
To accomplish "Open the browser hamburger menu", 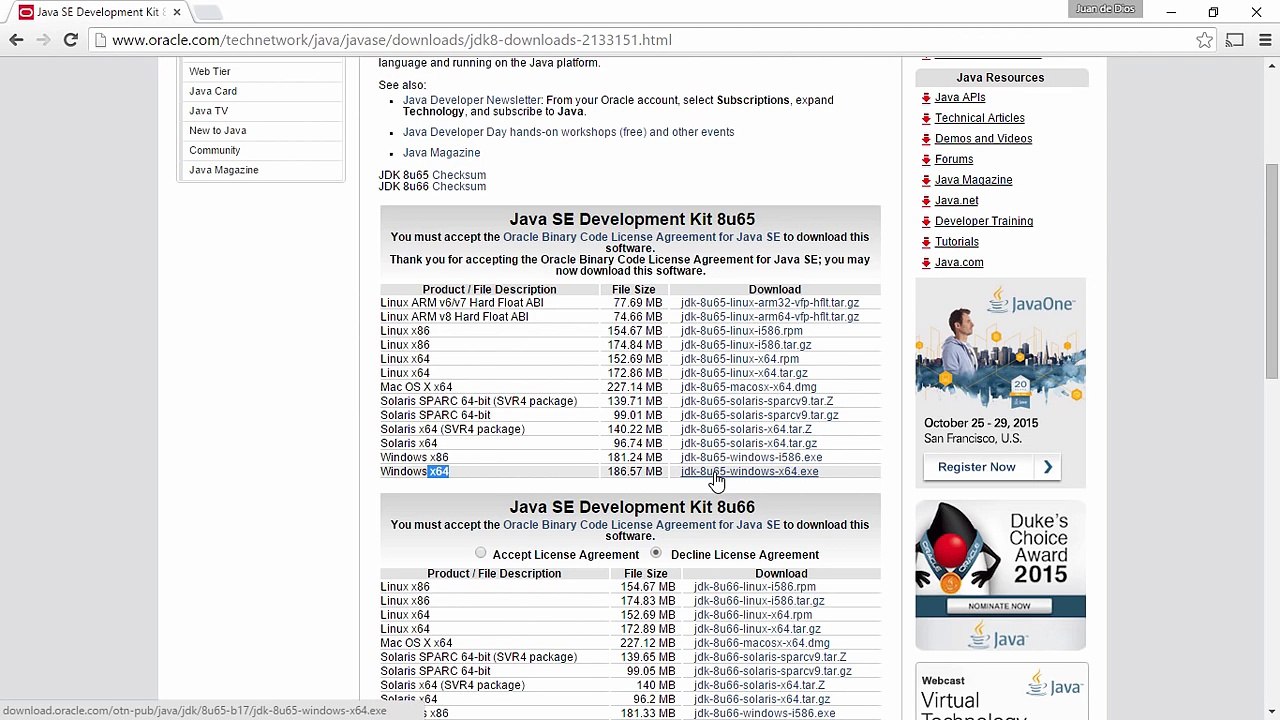I will (1264, 40).
